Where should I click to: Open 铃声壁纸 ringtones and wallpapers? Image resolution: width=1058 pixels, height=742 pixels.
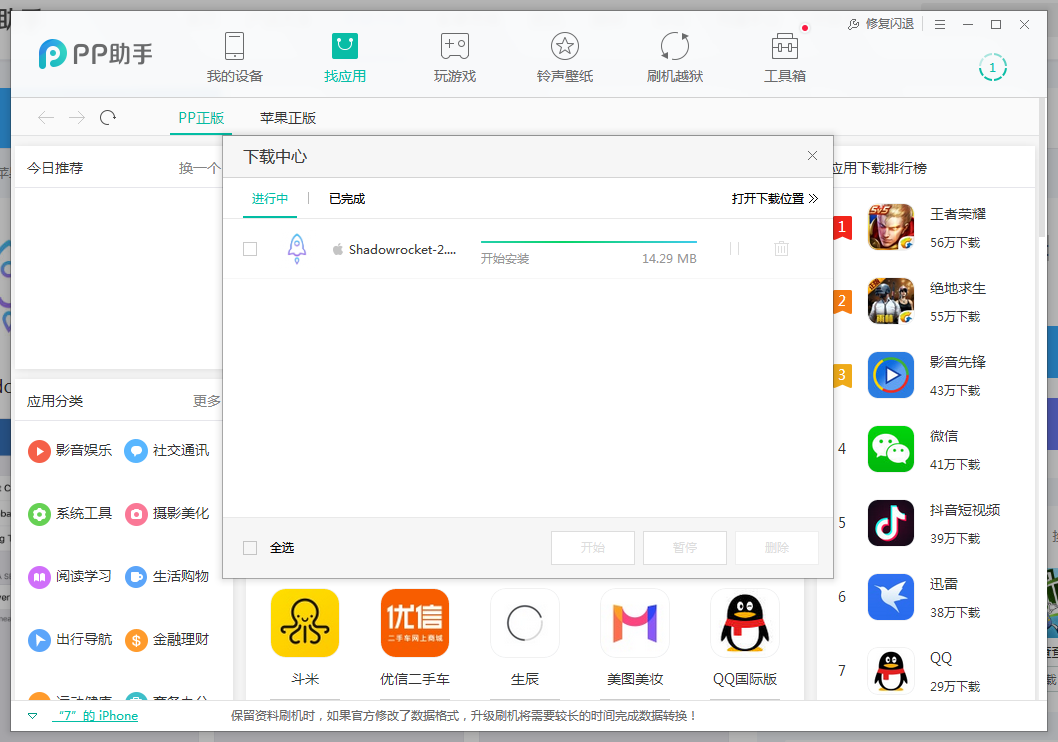coord(565,58)
